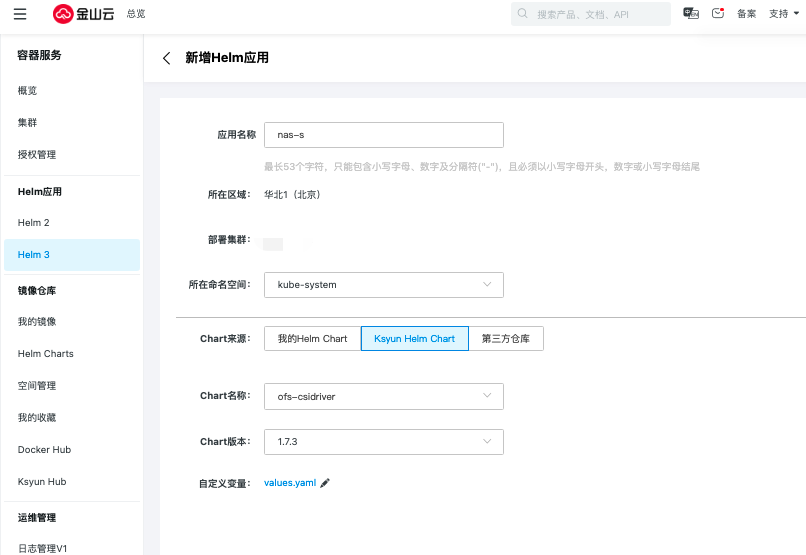Open the 1.7.3 Chart version dropdown
806x555 pixels.
point(383,441)
